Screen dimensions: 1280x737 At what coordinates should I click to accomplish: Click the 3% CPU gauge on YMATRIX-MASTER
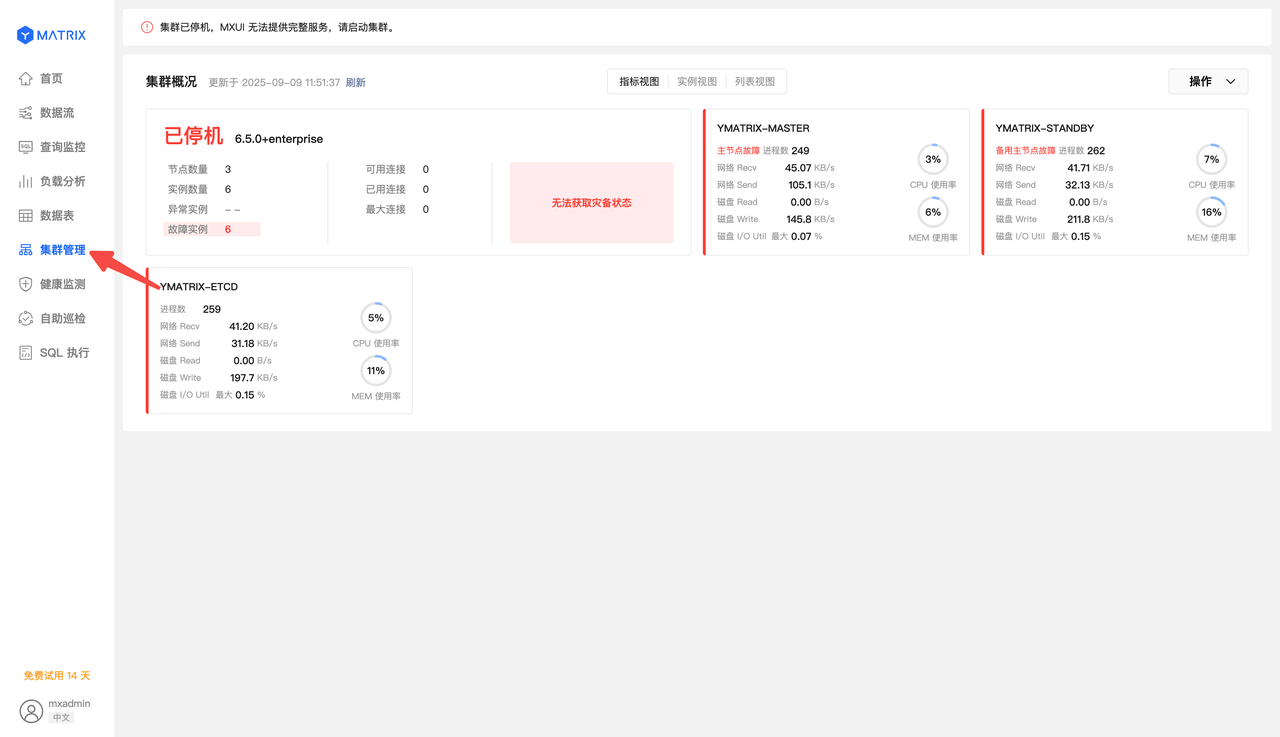tap(933, 159)
